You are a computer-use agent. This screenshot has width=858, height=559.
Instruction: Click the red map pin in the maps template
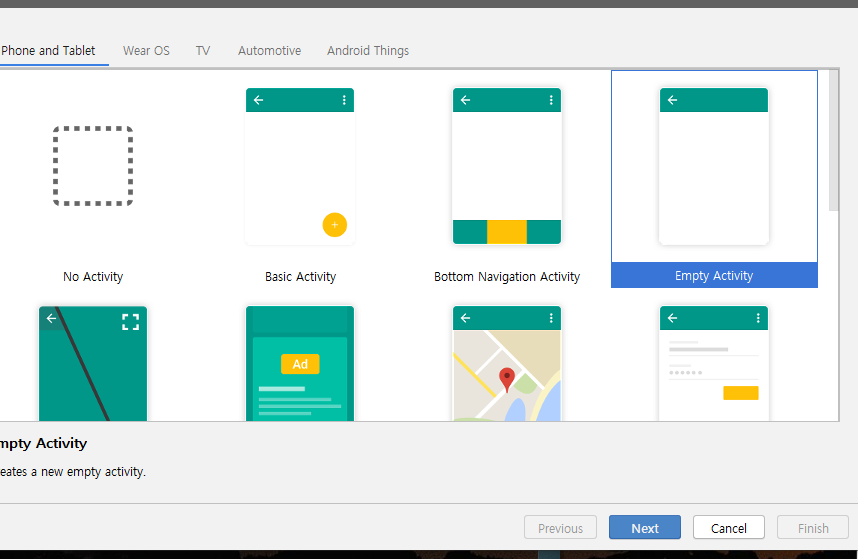click(x=507, y=380)
